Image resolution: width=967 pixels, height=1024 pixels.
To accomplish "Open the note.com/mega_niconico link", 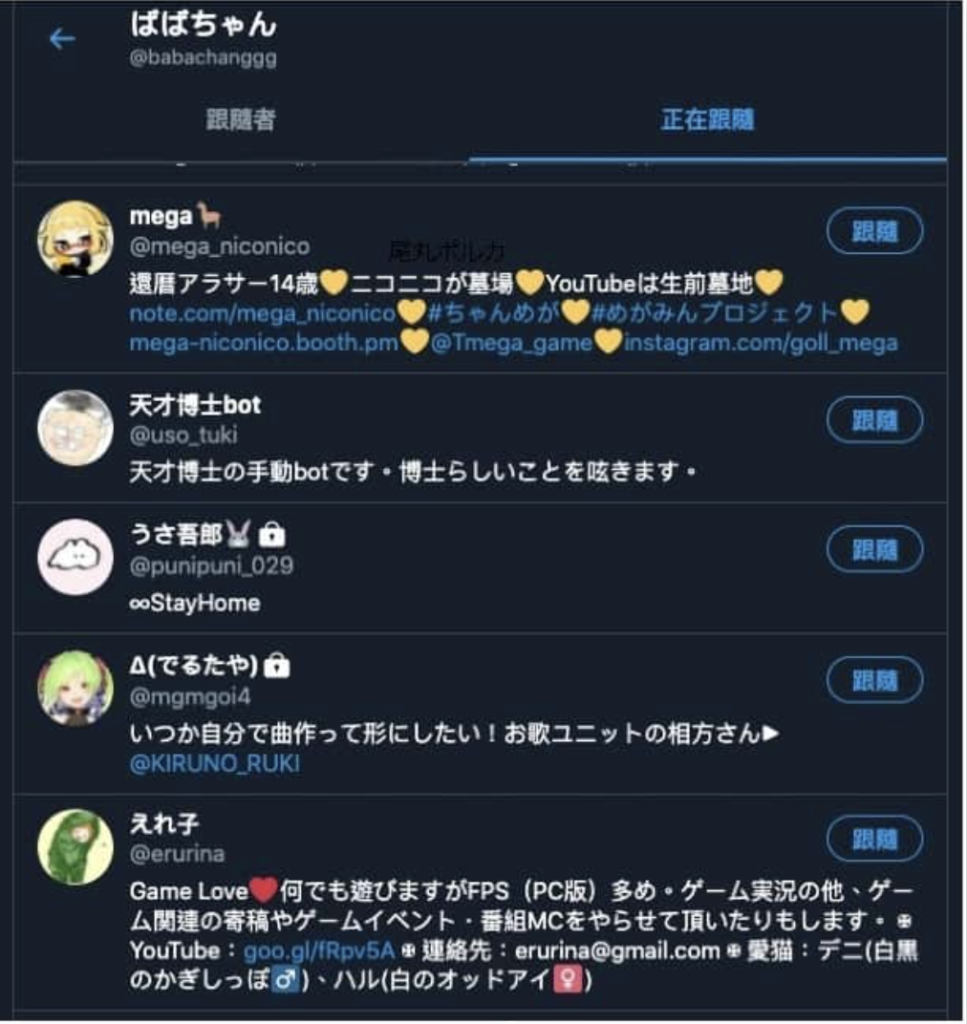I will (x=262, y=313).
